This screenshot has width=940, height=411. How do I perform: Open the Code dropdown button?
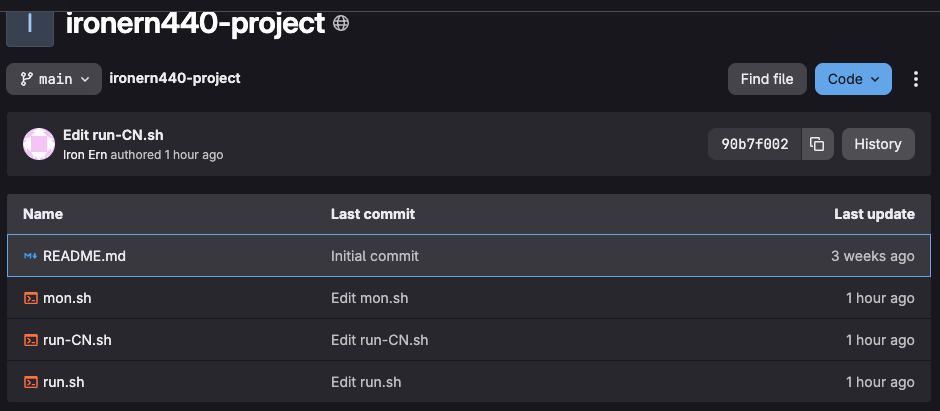pyautogui.click(x=853, y=79)
